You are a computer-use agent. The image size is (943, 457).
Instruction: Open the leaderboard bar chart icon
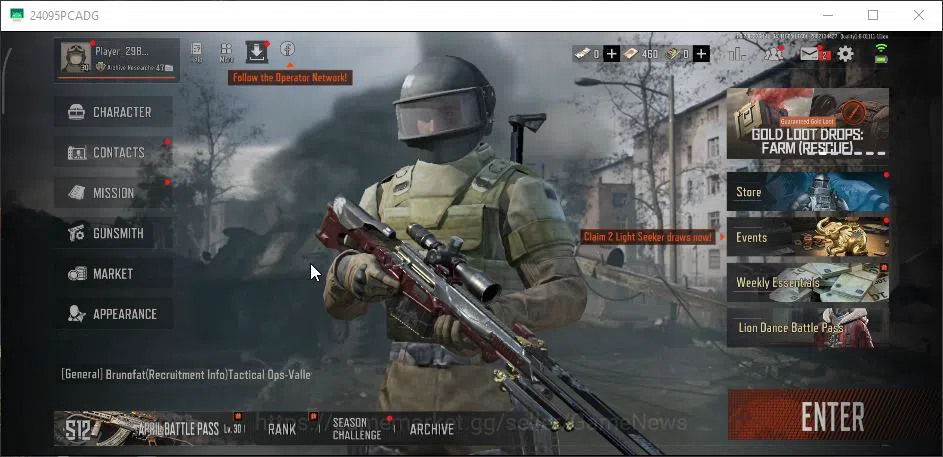(737, 54)
